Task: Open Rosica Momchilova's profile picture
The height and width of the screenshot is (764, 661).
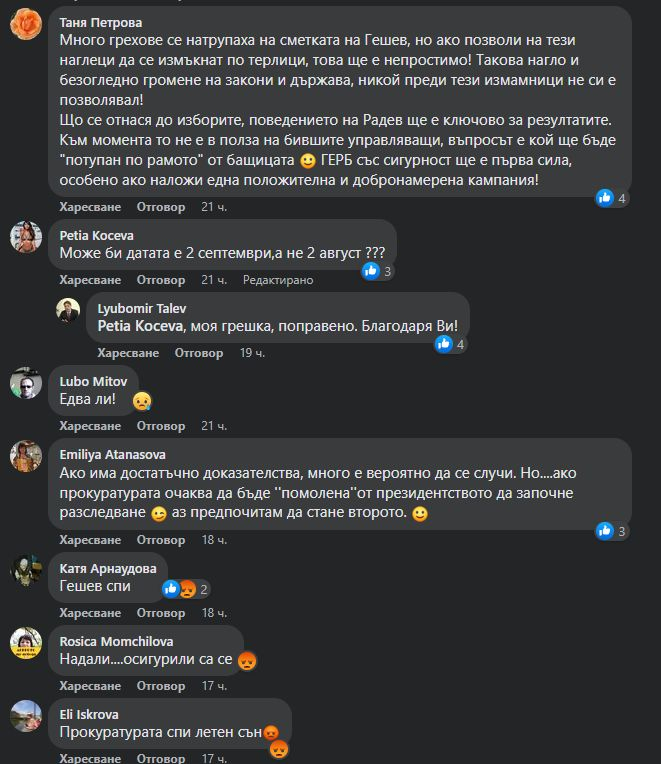Action: pos(26,643)
